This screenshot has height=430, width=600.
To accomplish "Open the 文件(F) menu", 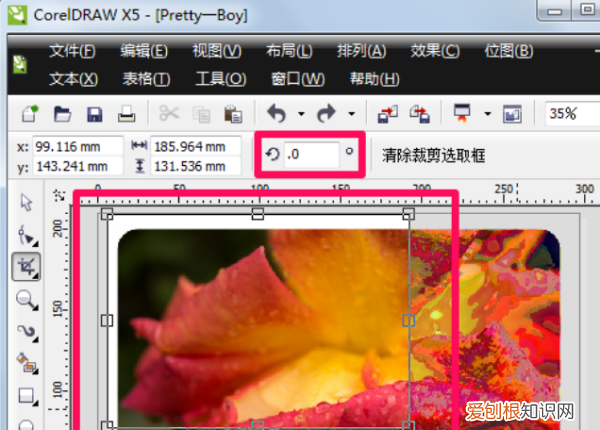I will [73, 51].
